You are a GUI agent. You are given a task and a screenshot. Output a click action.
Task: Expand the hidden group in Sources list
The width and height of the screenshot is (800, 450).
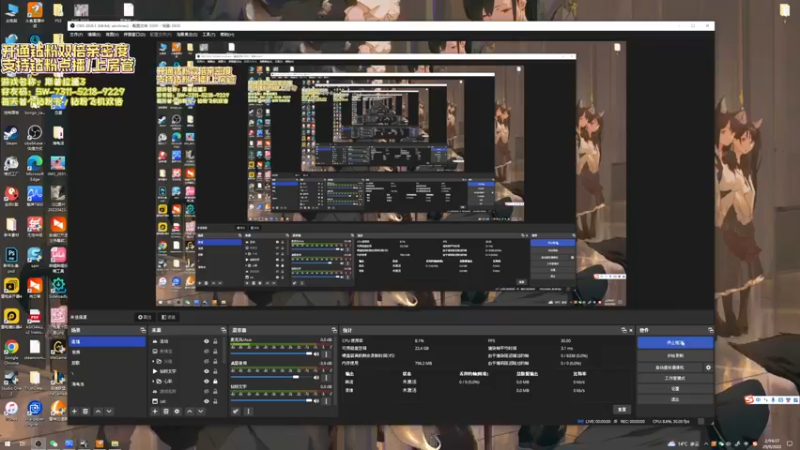pos(154,361)
